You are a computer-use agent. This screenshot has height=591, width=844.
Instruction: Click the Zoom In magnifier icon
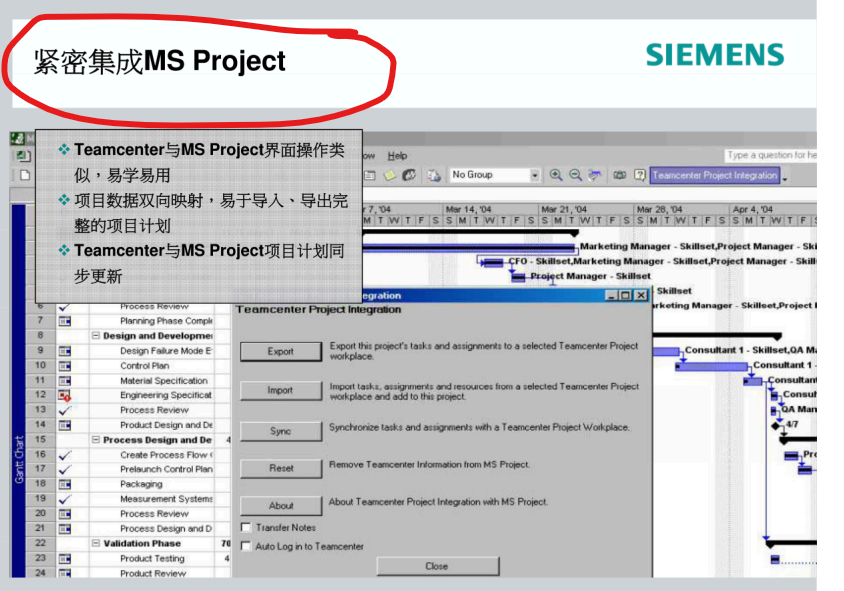[x=555, y=175]
